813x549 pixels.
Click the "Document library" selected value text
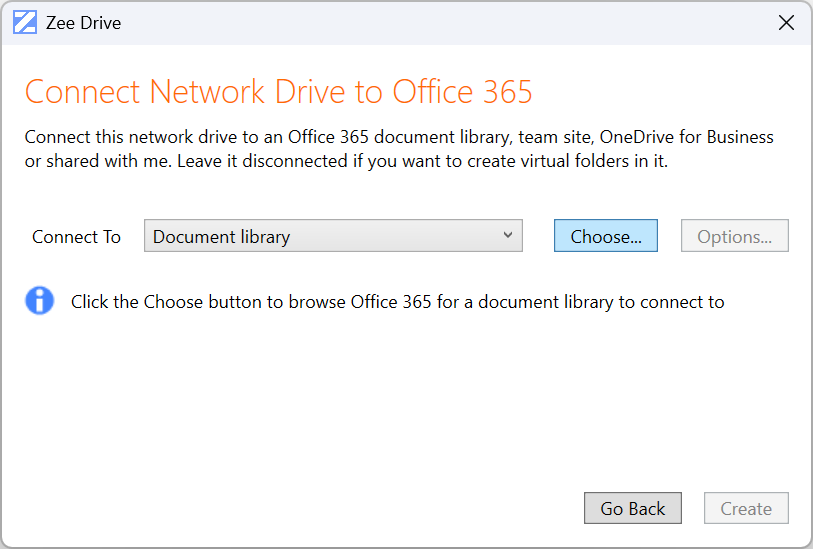point(221,237)
